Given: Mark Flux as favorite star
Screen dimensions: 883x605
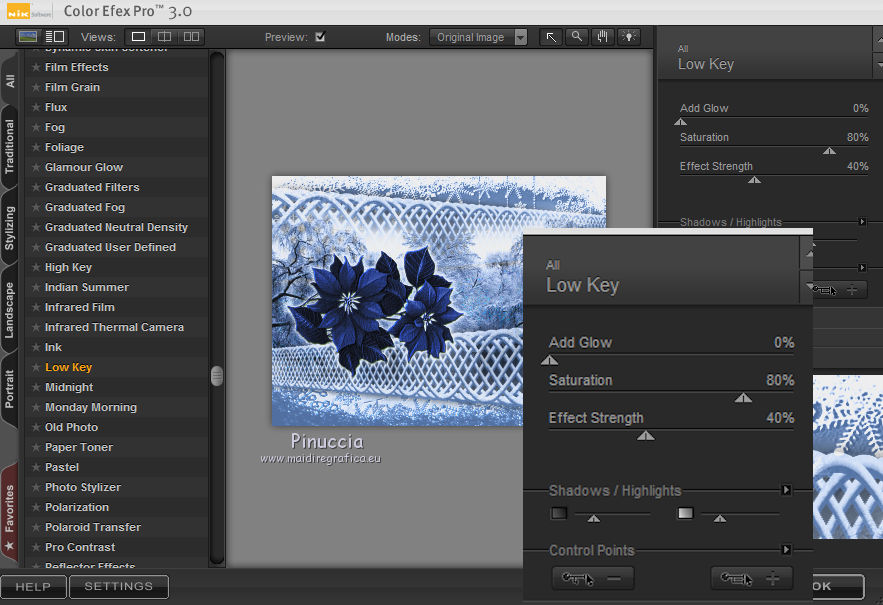Looking at the screenshot, I should (x=36, y=107).
